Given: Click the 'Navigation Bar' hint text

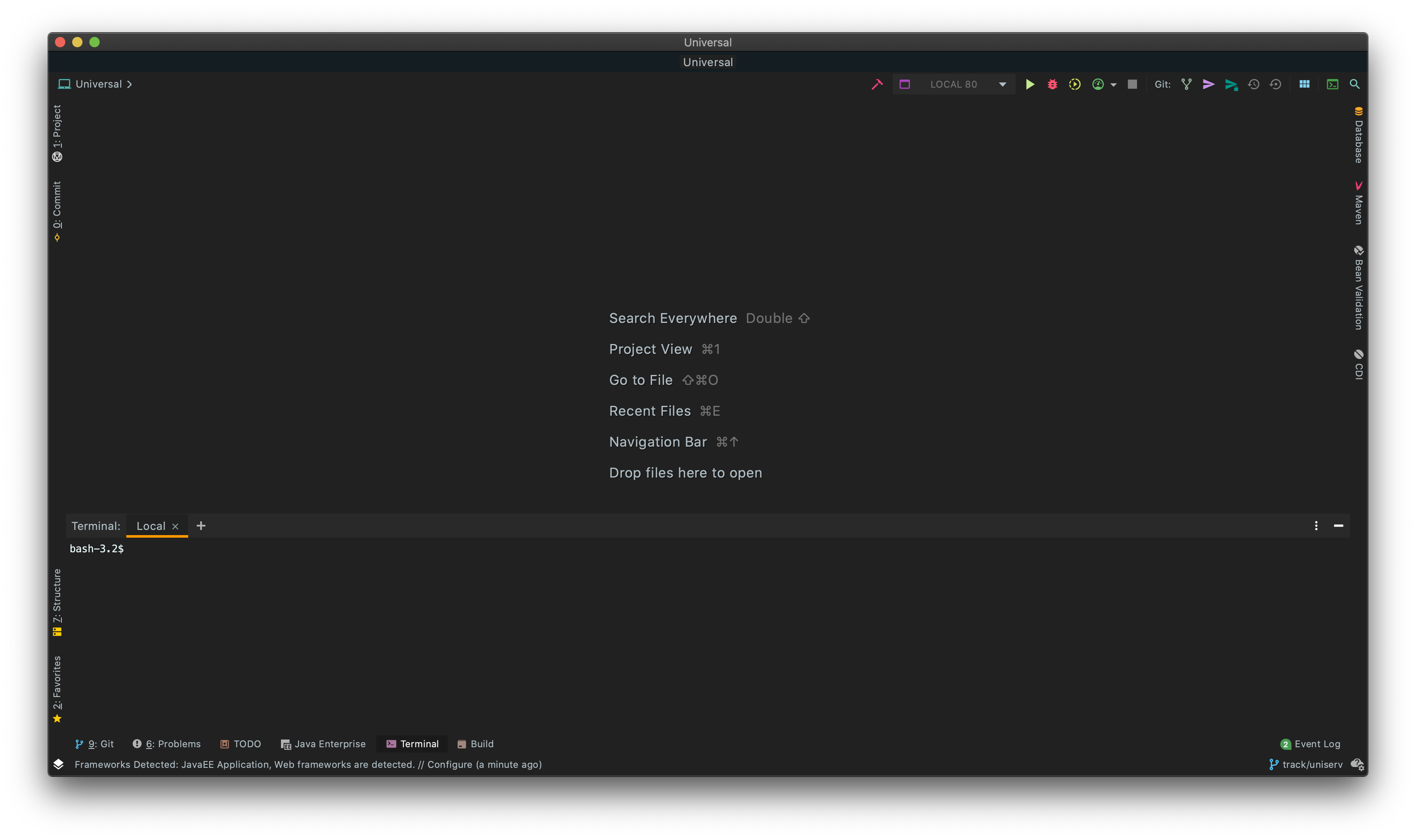Looking at the screenshot, I should (658, 441).
